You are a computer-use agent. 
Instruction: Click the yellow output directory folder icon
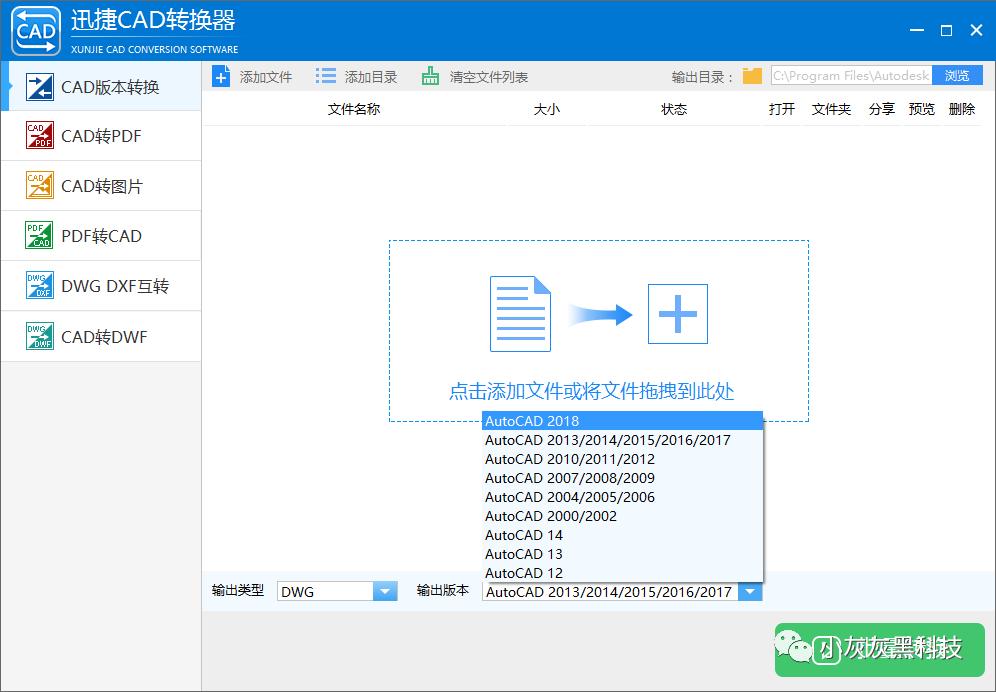(751, 74)
